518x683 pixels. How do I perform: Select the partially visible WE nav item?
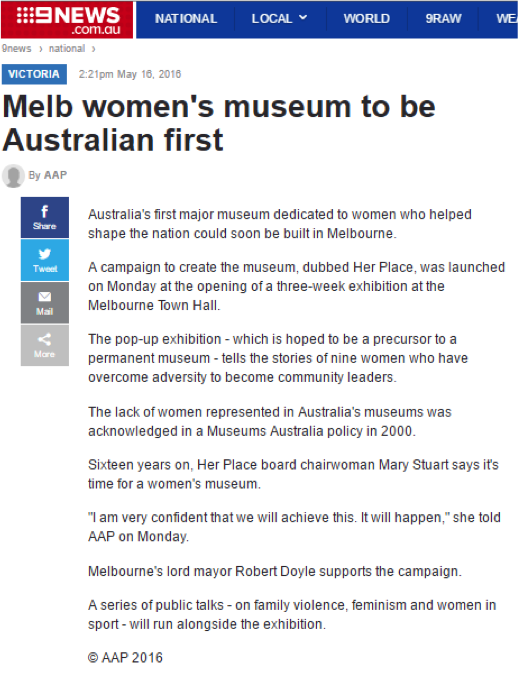tap(507, 19)
